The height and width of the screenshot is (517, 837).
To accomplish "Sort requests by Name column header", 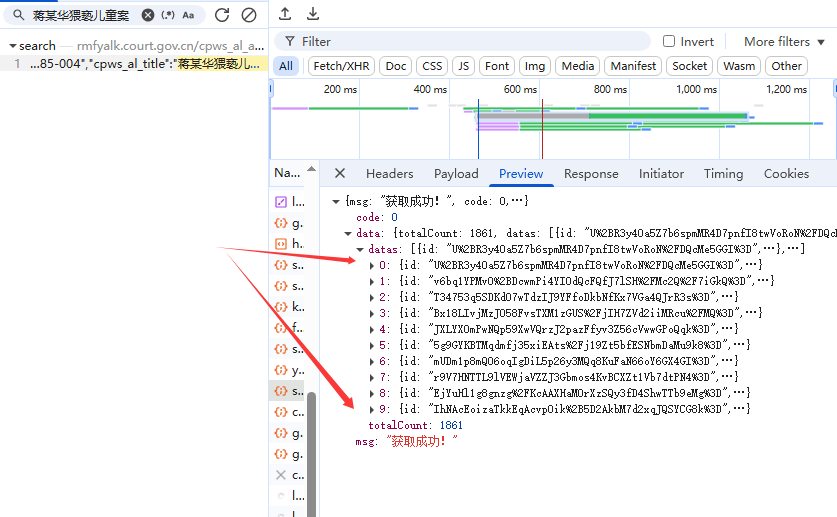I will pyautogui.click(x=287, y=173).
